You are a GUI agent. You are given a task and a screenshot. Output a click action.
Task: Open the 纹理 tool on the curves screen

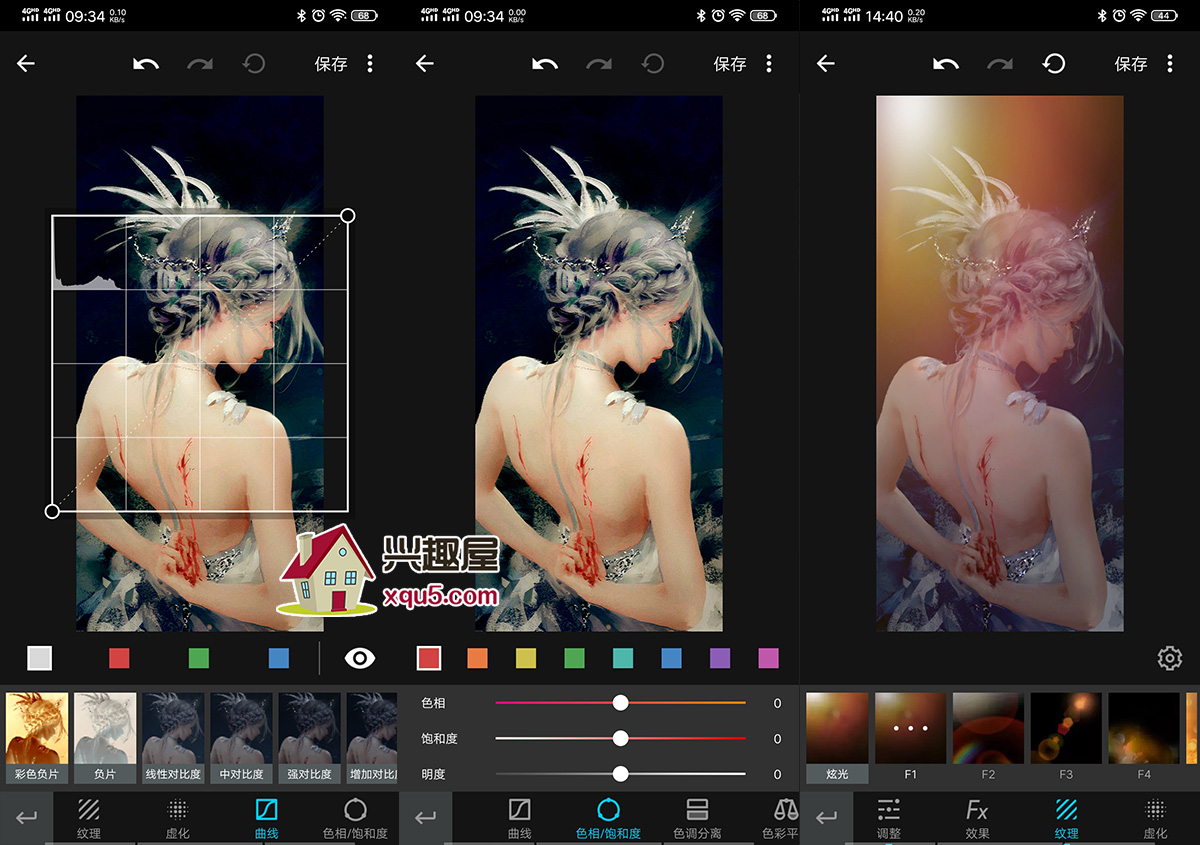pyautogui.click(x=88, y=818)
